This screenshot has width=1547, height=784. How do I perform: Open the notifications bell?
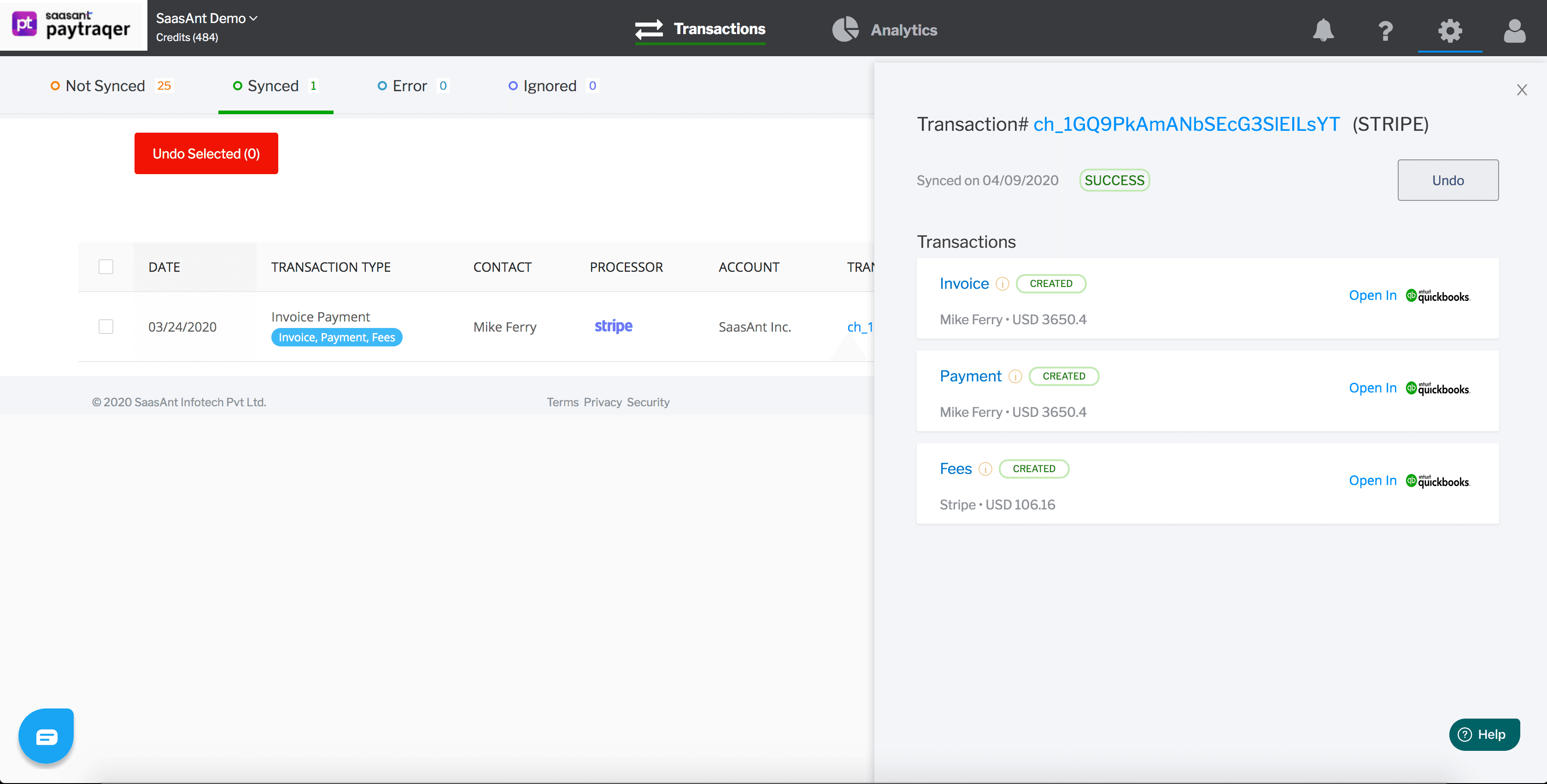coord(1323,29)
